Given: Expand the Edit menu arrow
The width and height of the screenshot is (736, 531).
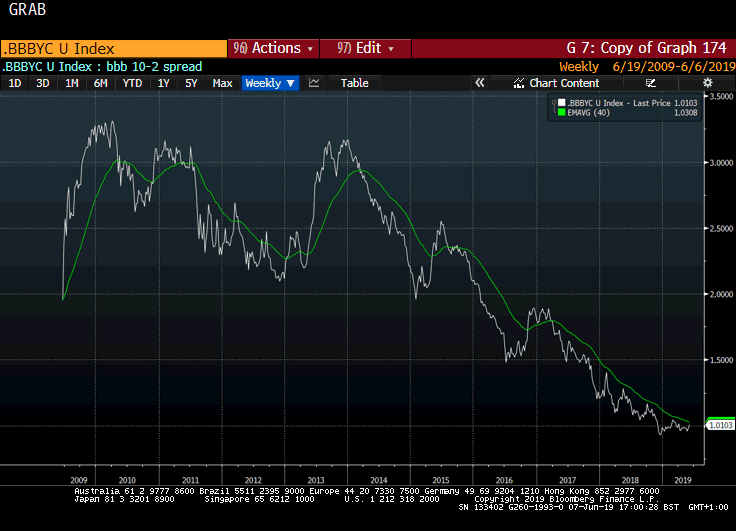Looking at the screenshot, I should tap(391, 49).
